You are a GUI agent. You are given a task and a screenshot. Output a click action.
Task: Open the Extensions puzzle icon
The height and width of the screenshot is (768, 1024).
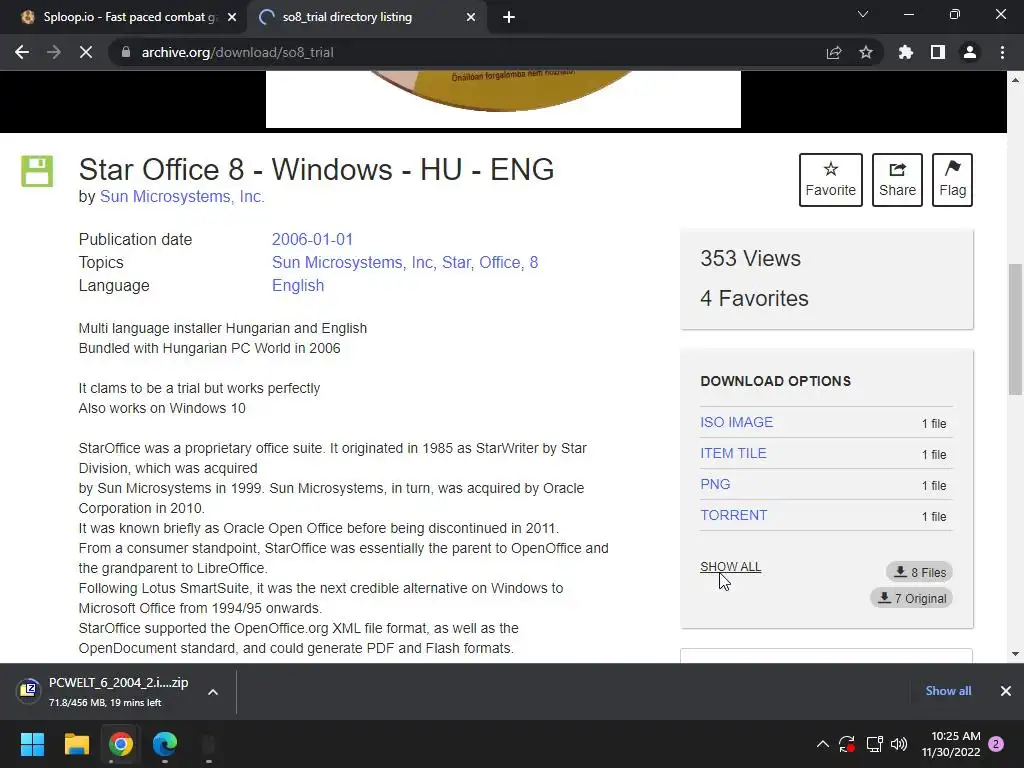pyautogui.click(x=905, y=52)
